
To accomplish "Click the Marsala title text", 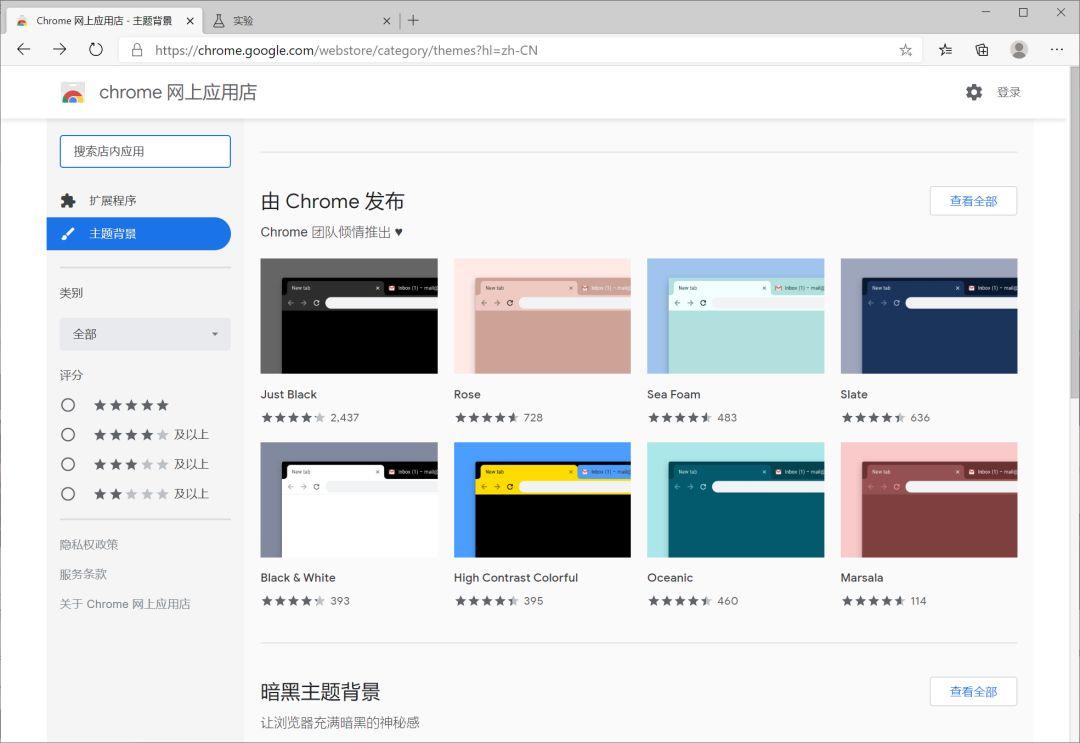I will point(862,578).
